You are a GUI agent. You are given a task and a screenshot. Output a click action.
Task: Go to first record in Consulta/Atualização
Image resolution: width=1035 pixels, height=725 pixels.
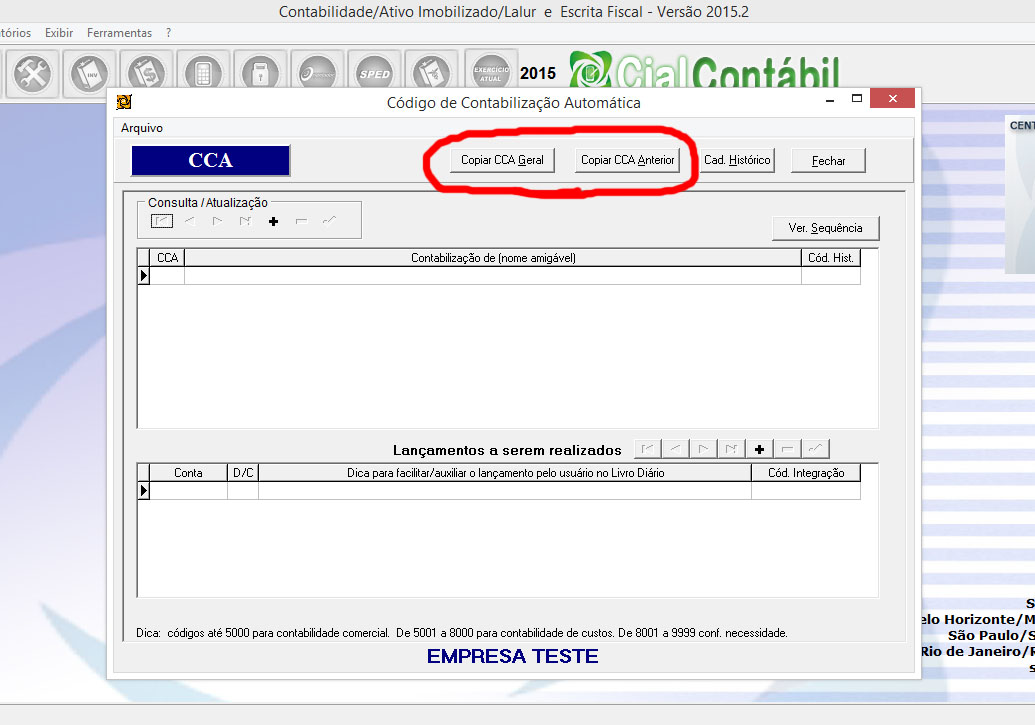(162, 221)
